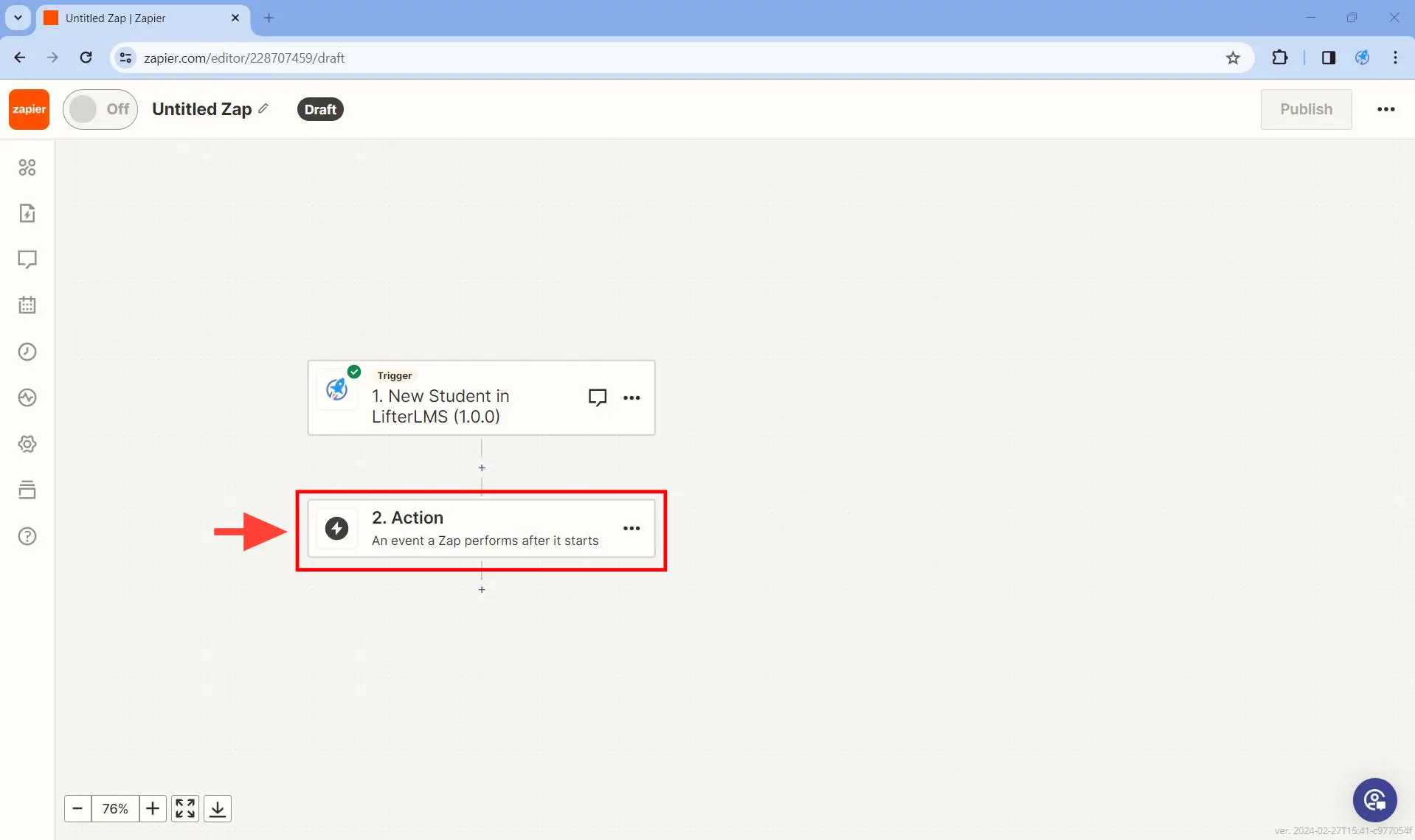The image size is (1415, 840).
Task: Open a new browser tab
Action: pyautogui.click(x=269, y=18)
